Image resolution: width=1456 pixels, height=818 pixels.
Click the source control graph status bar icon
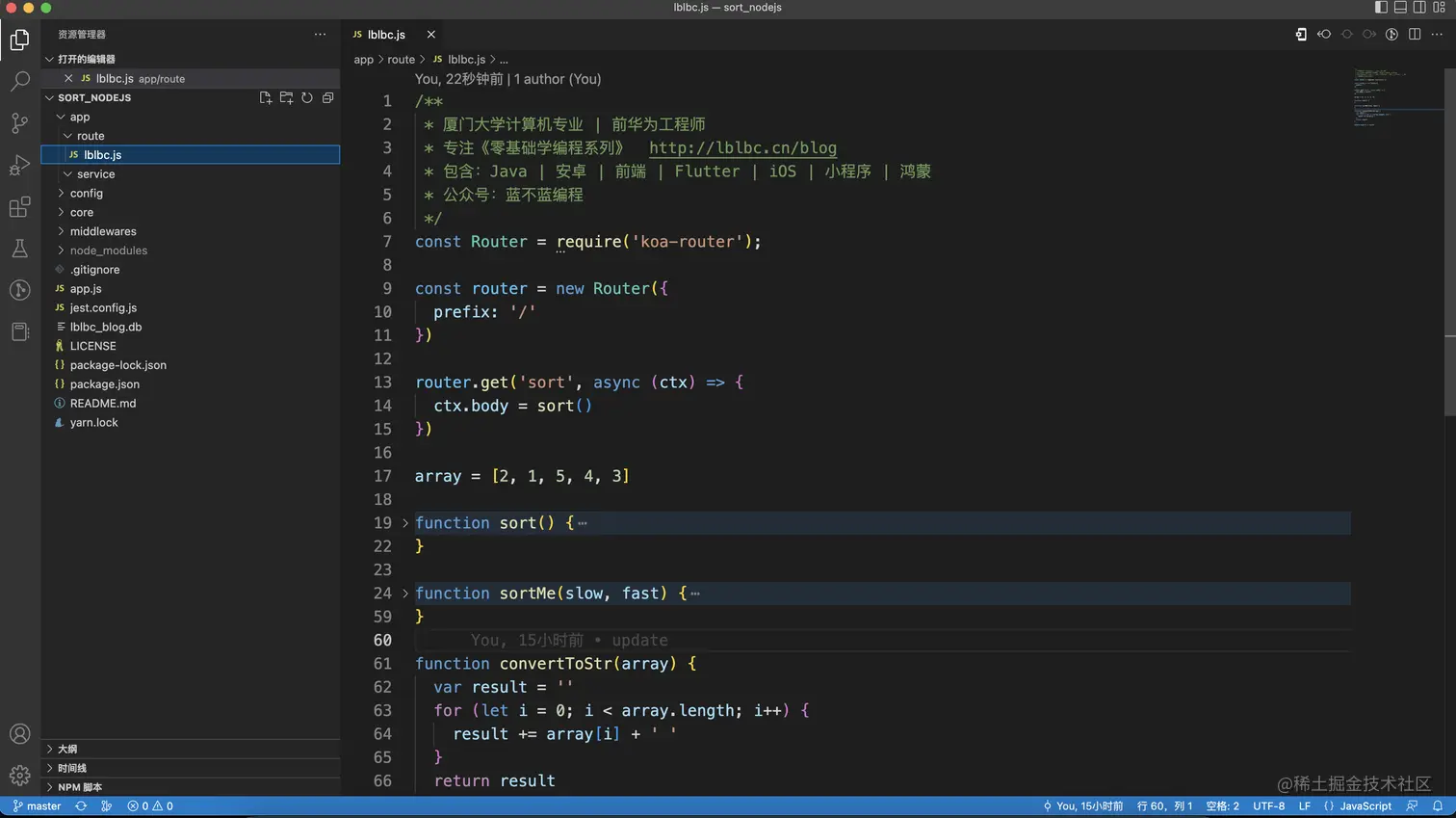click(107, 806)
